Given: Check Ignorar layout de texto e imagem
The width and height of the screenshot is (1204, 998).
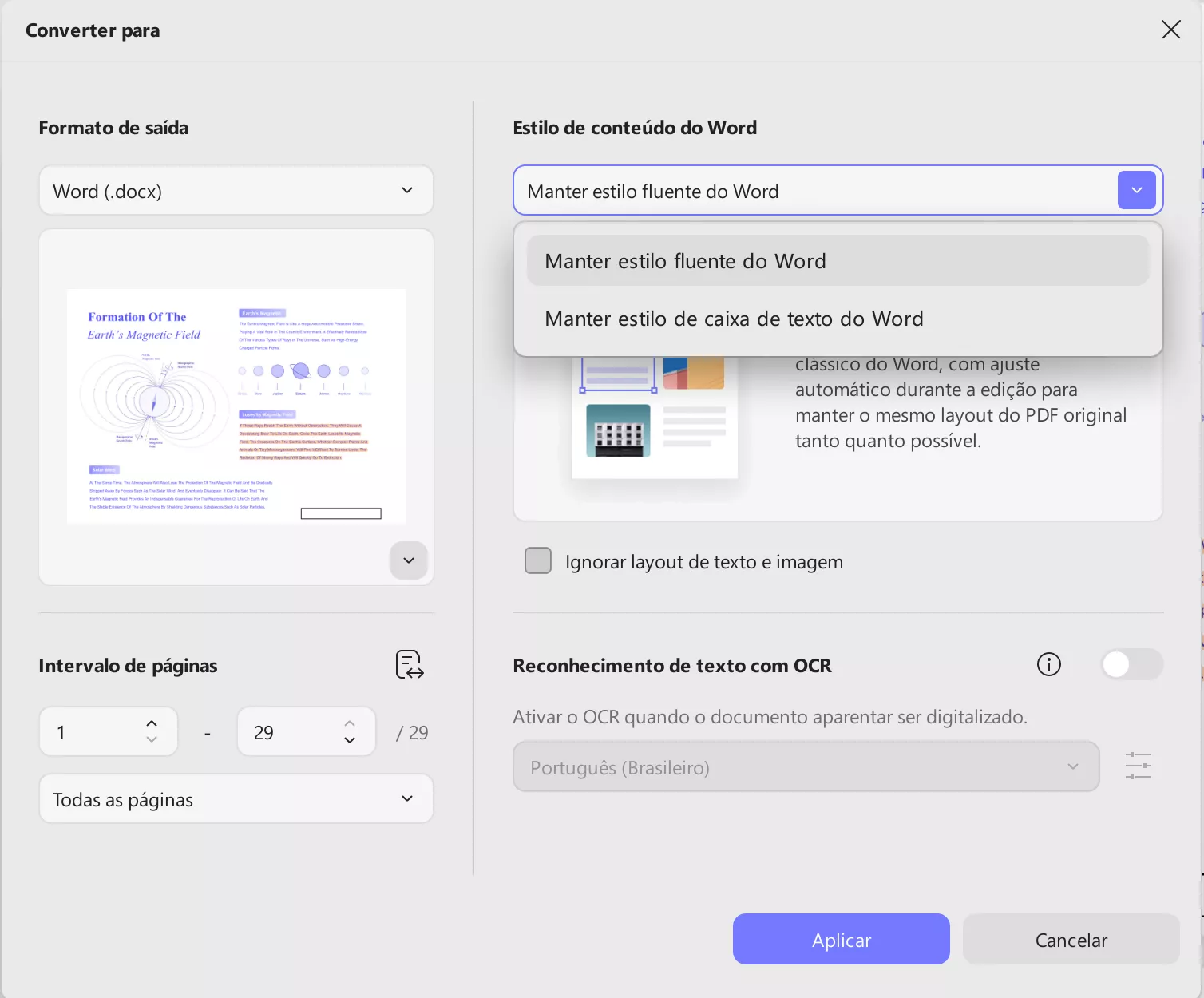Looking at the screenshot, I should 538,561.
